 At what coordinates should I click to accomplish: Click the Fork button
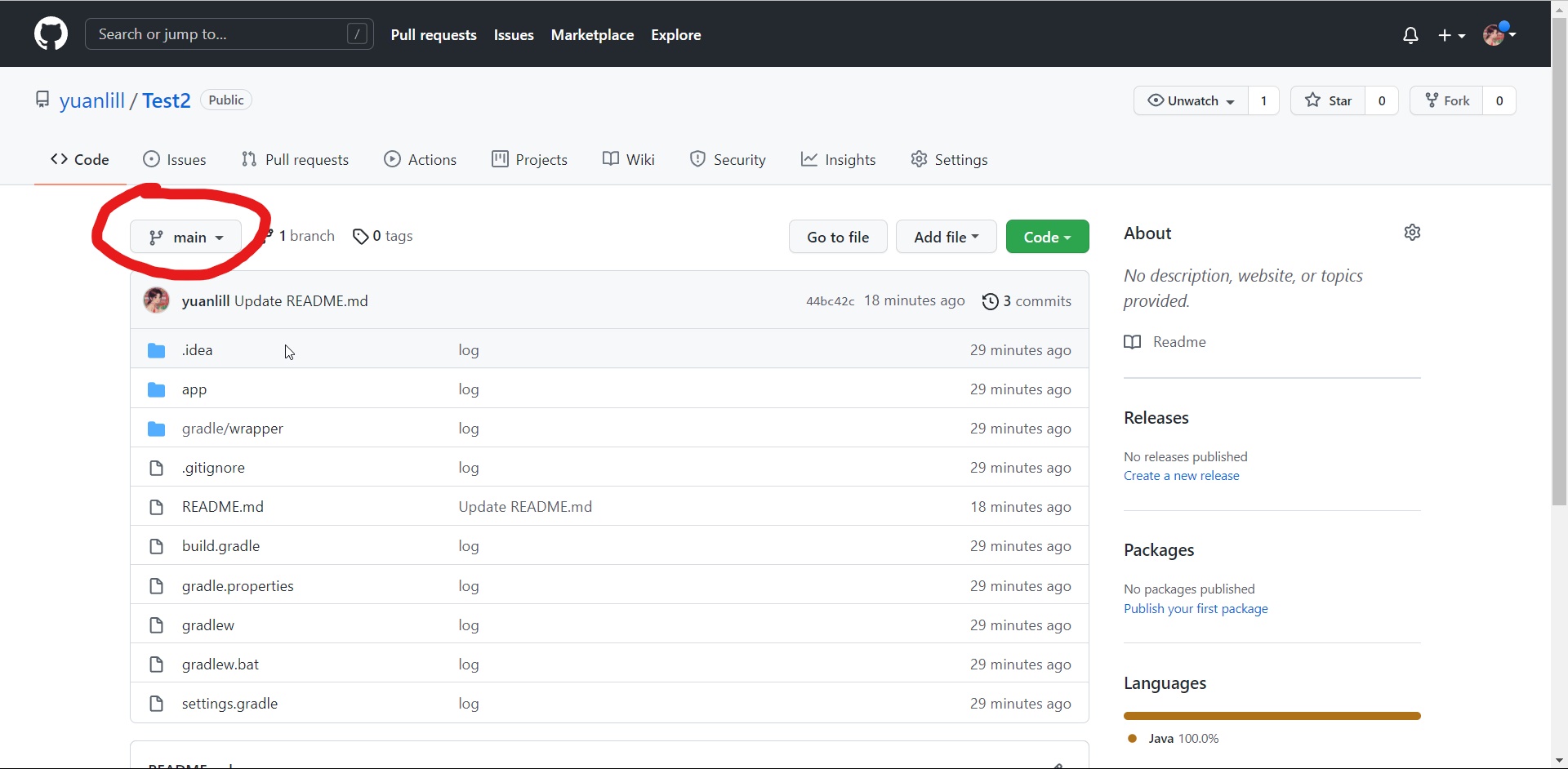[x=1446, y=100]
